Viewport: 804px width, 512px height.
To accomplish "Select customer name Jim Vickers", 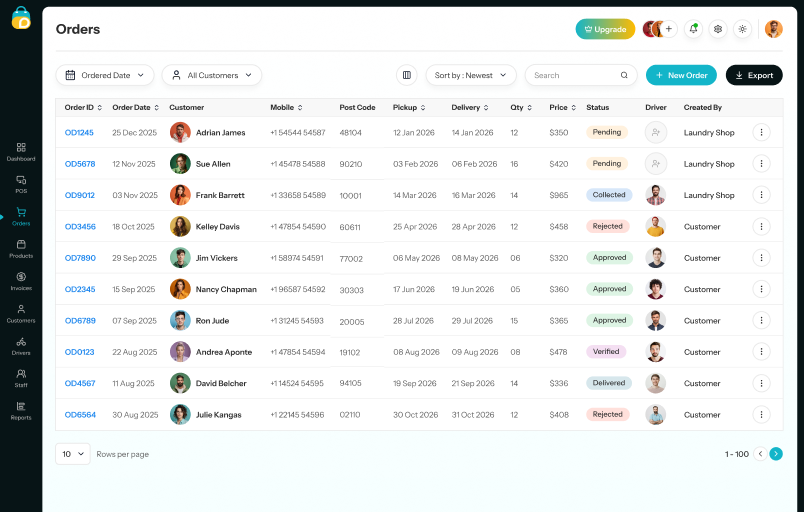I will click(216, 258).
